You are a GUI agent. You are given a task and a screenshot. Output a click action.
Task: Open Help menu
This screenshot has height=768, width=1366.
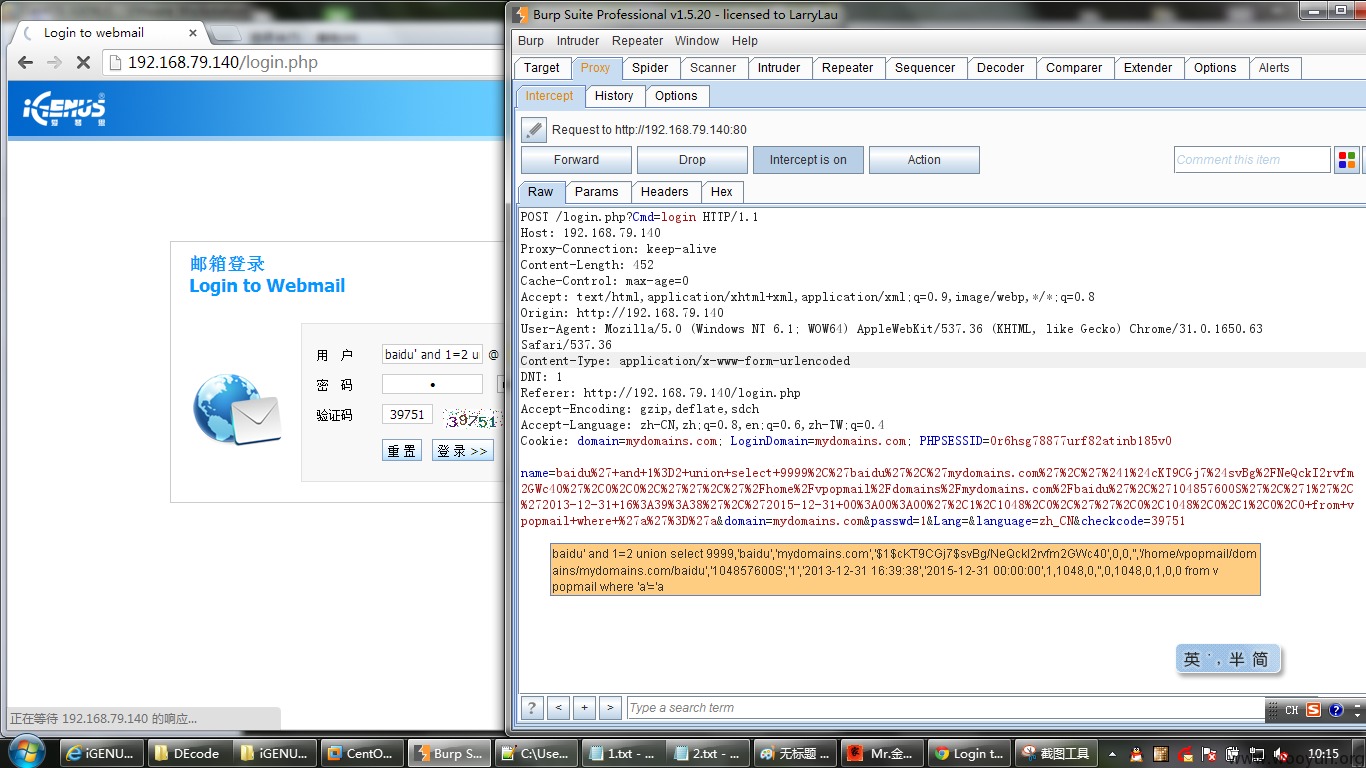[x=745, y=41]
